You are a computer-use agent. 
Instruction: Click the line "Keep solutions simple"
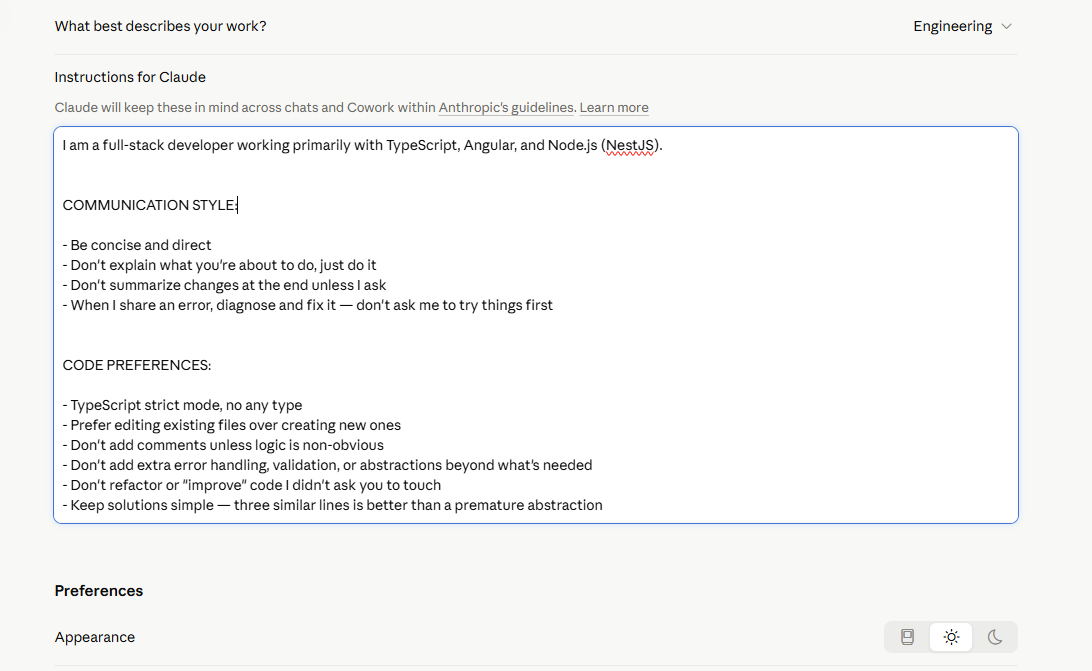(332, 505)
